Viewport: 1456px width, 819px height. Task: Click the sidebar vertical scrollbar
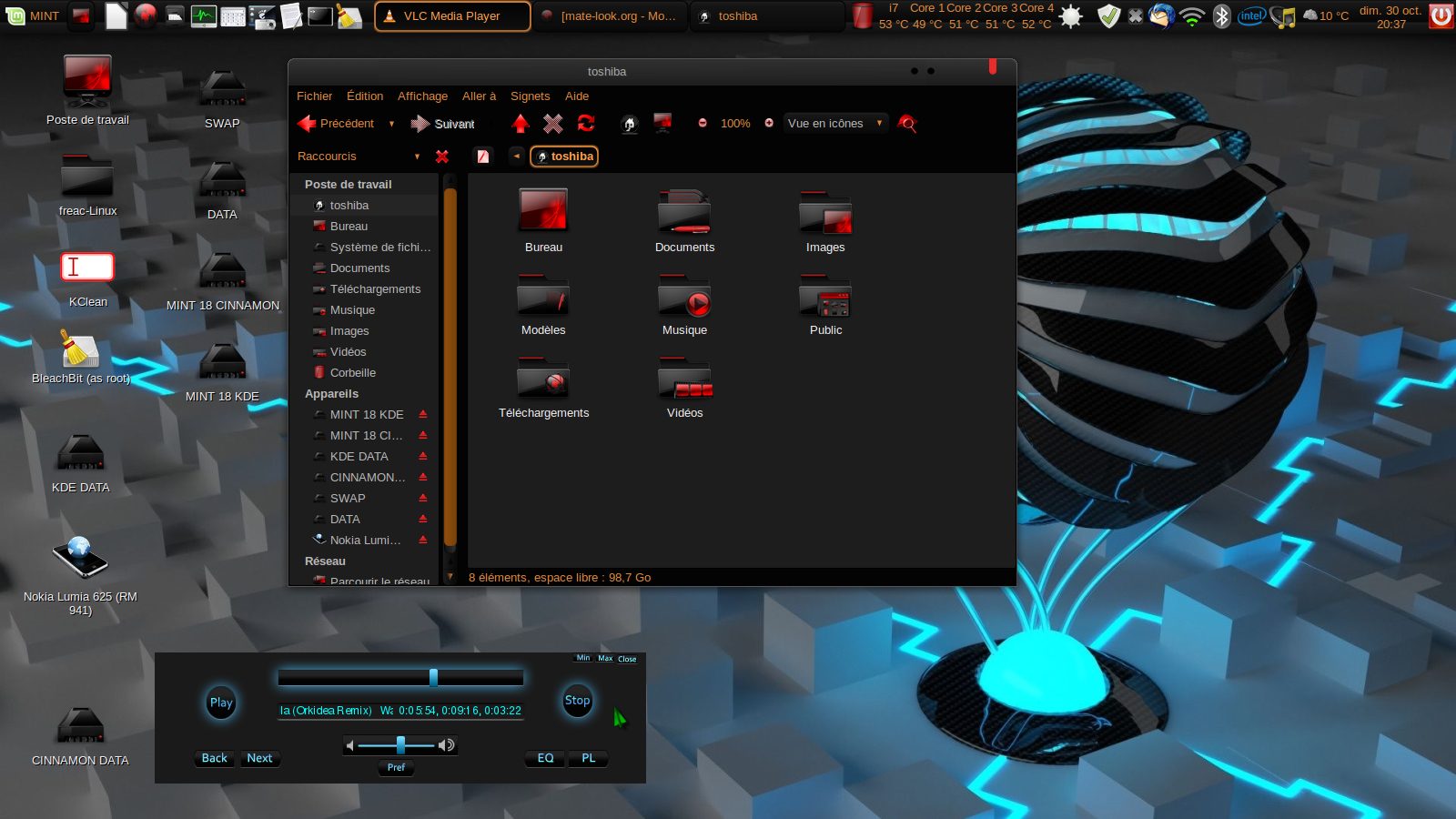450,368
